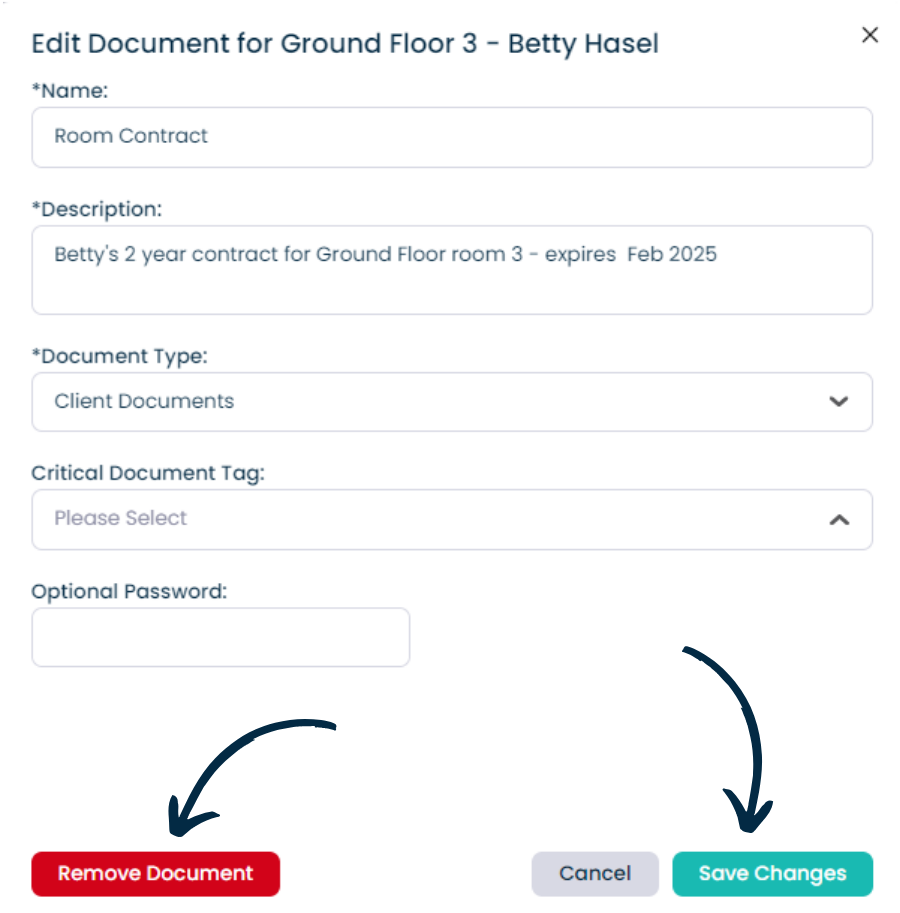Click the Optional Password: label
Viewport: 900px width, 913px height.
pyautogui.click(x=129, y=592)
